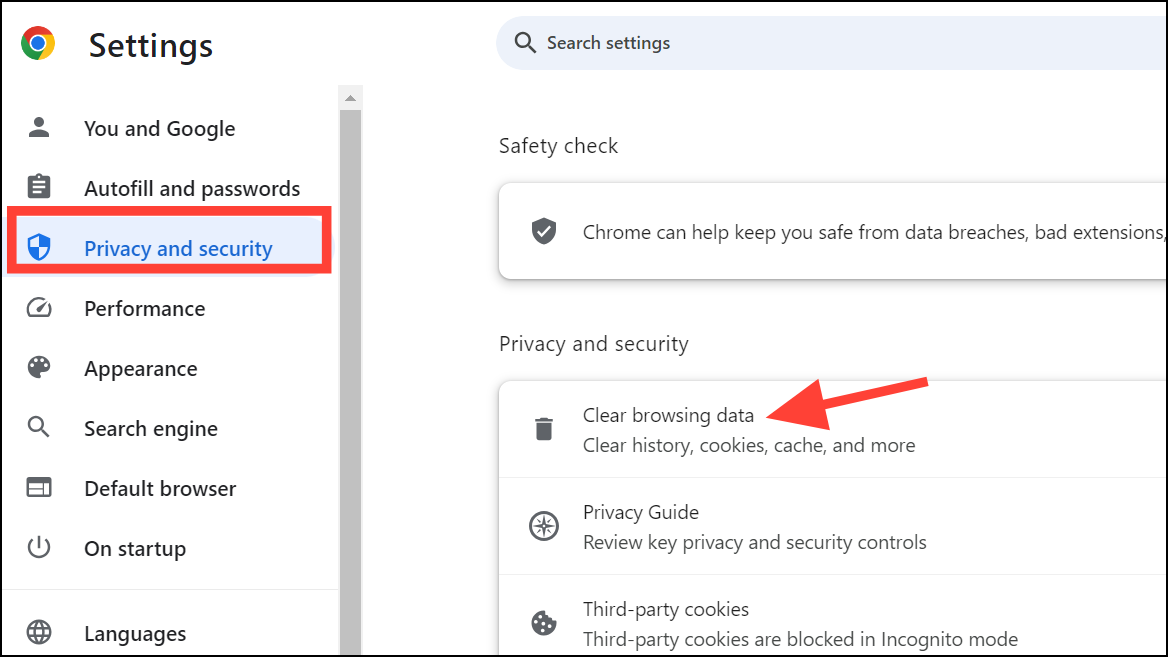Click the Privacy Guide compass icon

543,525
